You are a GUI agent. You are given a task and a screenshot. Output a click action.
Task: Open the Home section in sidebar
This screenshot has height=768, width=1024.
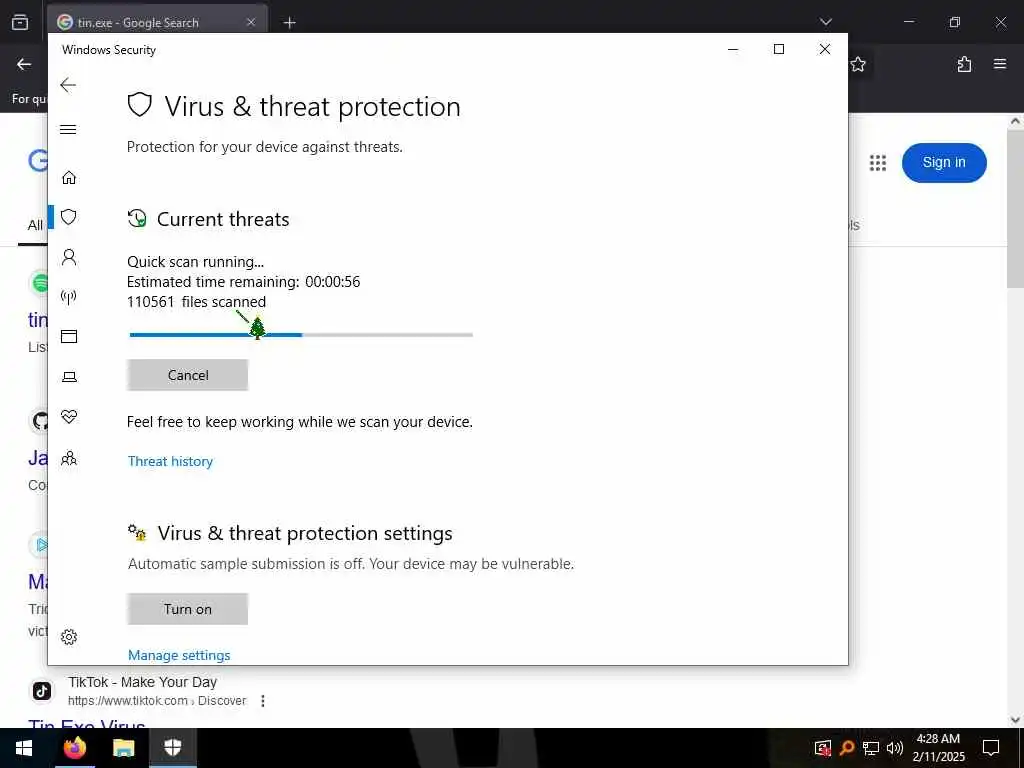pos(69,178)
